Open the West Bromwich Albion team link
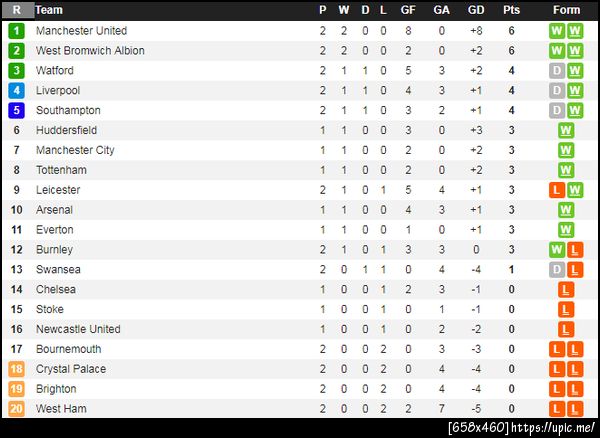 (90, 51)
